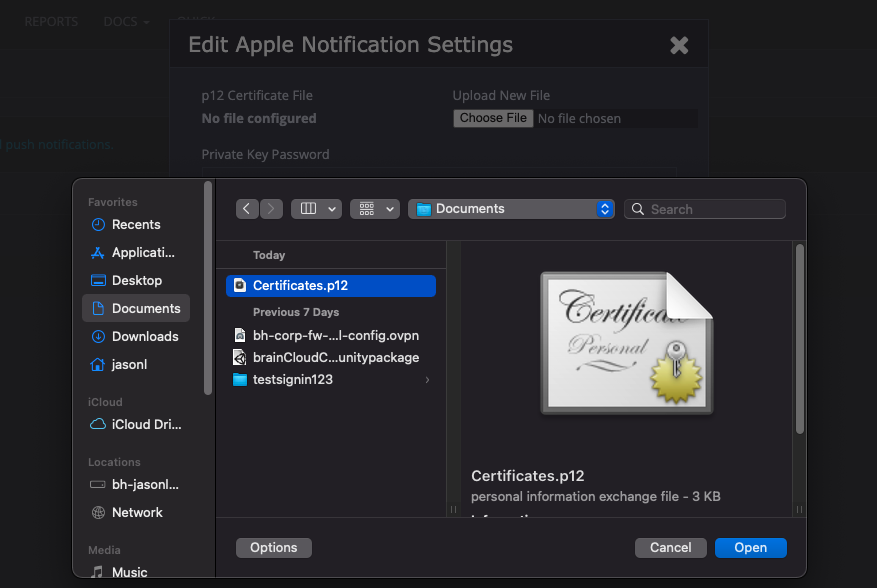This screenshot has width=877, height=588.
Task: Click the Certificates.p12 preview title
Action: coord(527,476)
